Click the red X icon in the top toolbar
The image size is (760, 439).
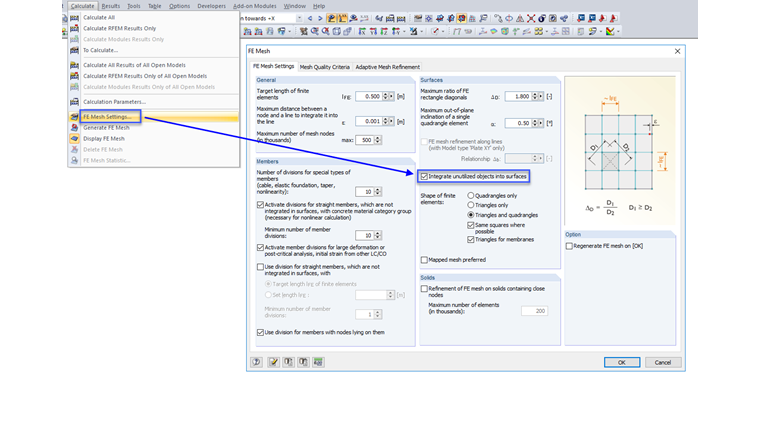[531, 18]
